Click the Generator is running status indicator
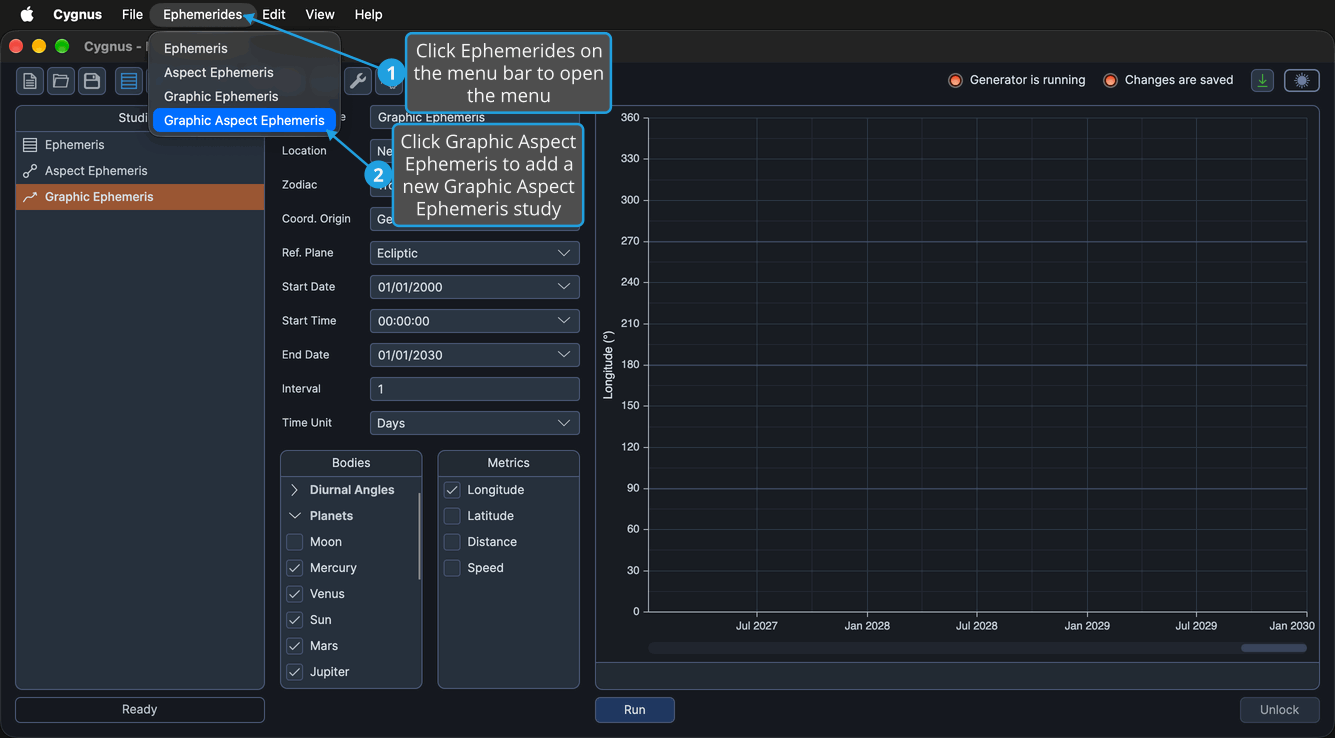The width and height of the screenshot is (1335, 738). [x=1016, y=80]
